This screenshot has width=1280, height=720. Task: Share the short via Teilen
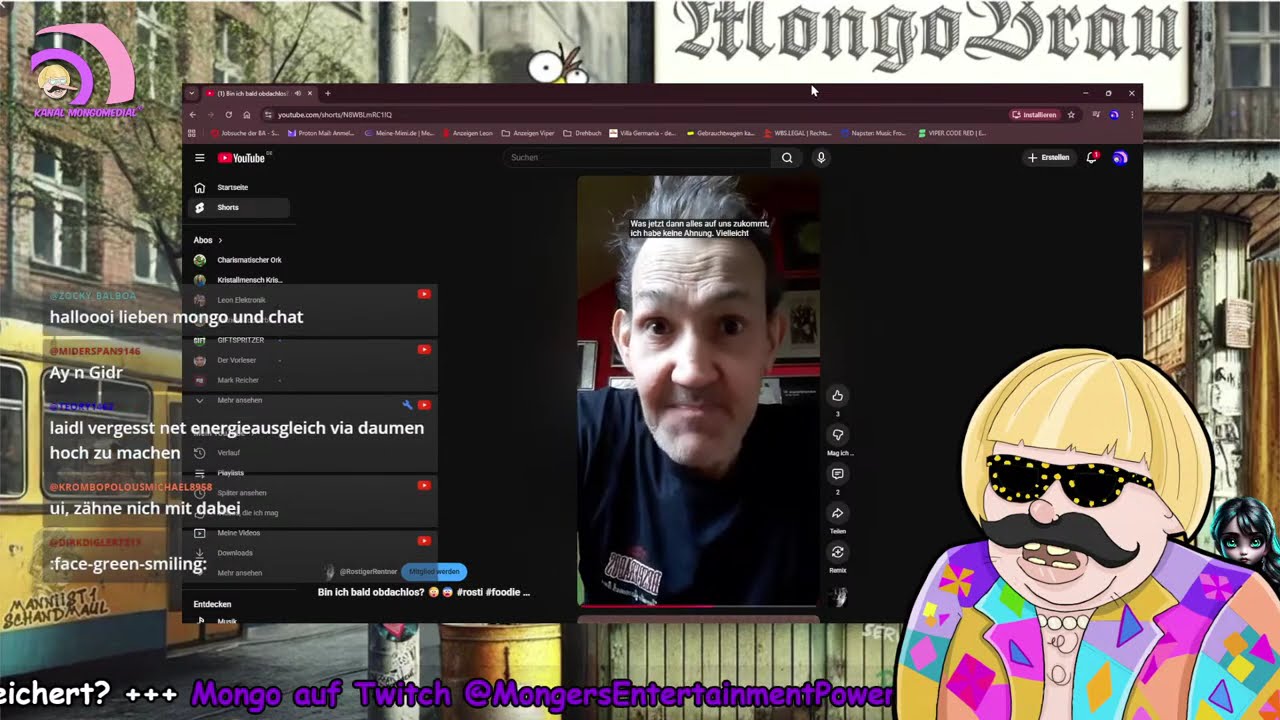pos(838,513)
